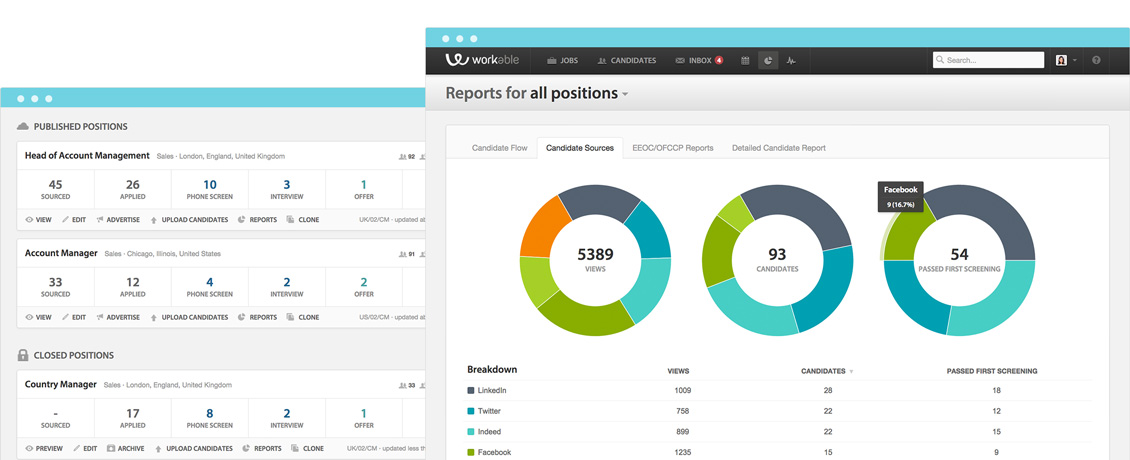Sort by the Candidates column arrow
The width and height of the screenshot is (1130, 460).
point(851,372)
